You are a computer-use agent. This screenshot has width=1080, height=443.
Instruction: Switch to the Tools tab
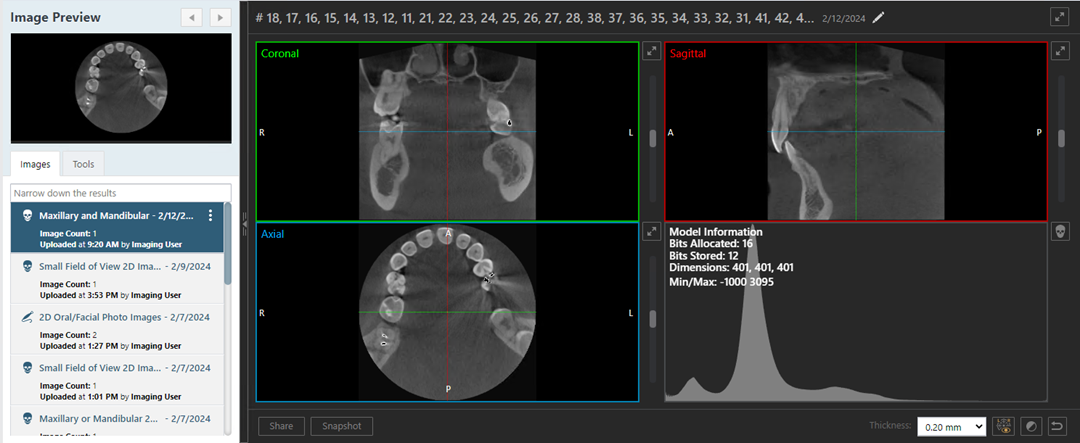(84, 164)
